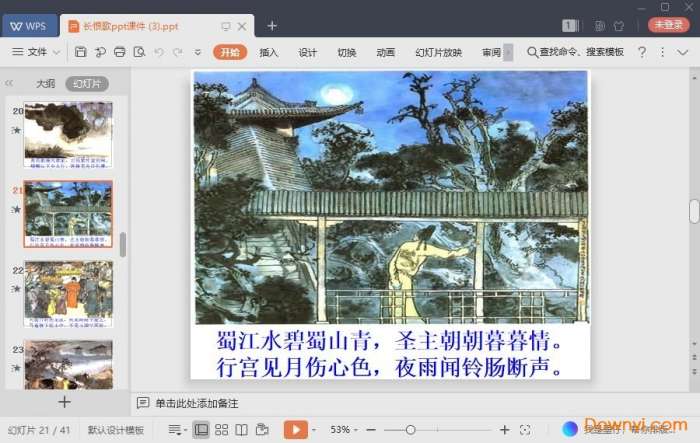Click the 未登录 login button

[668, 25]
